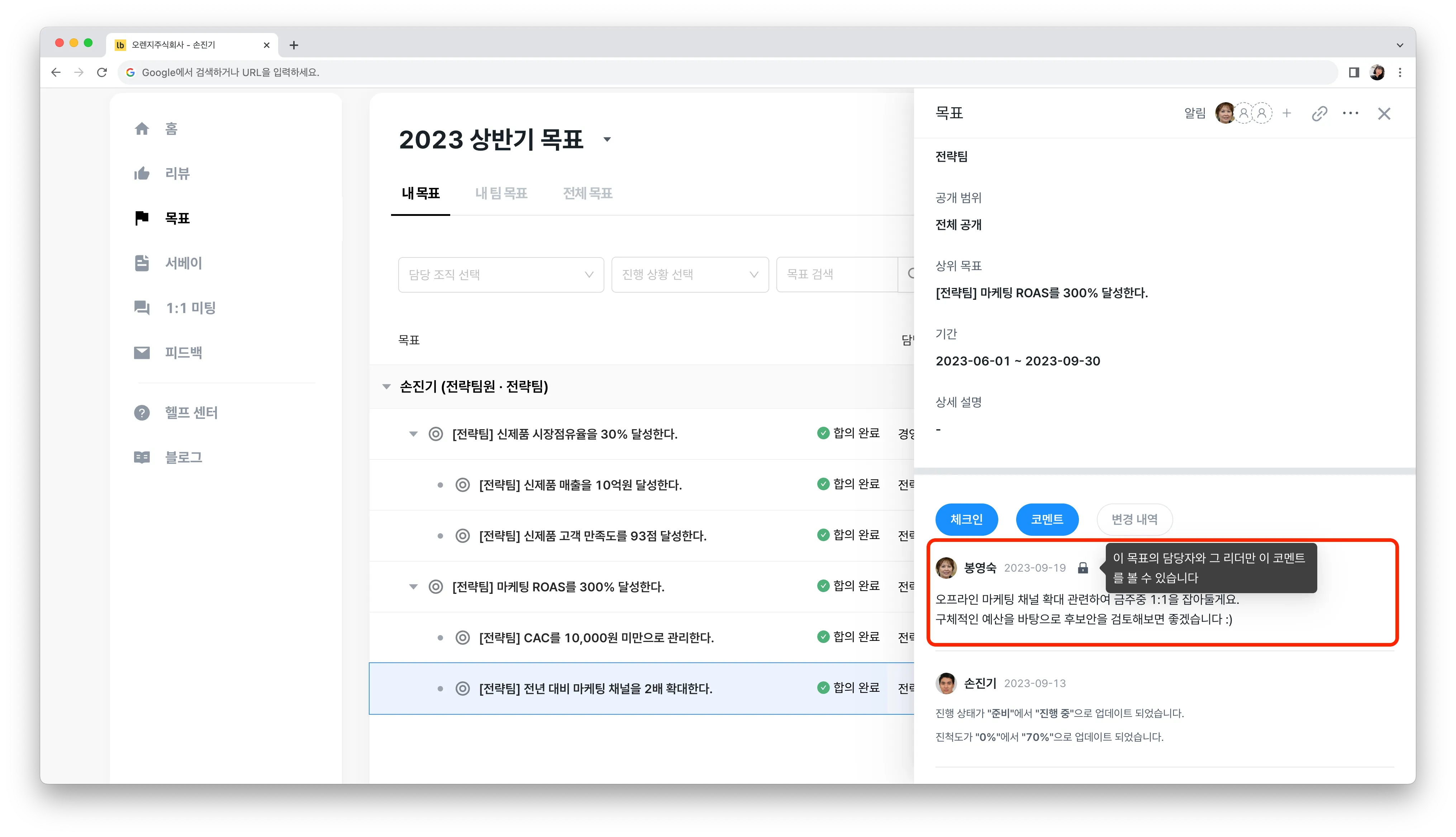Click the 헬프 센터 question mark icon
This screenshot has height=837, width=1456.
142,413
